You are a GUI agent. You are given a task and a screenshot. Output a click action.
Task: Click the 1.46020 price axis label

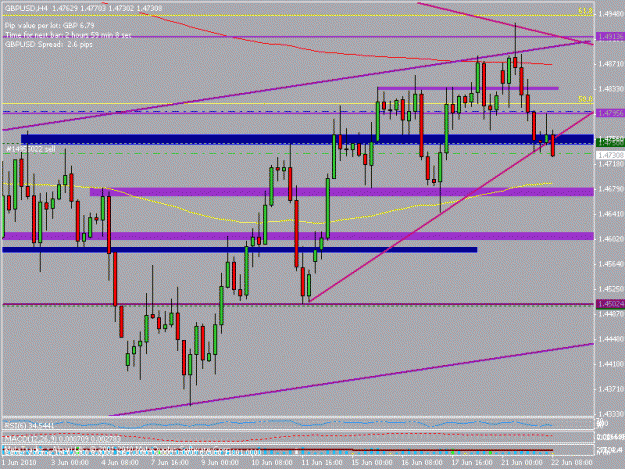point(611,239)
